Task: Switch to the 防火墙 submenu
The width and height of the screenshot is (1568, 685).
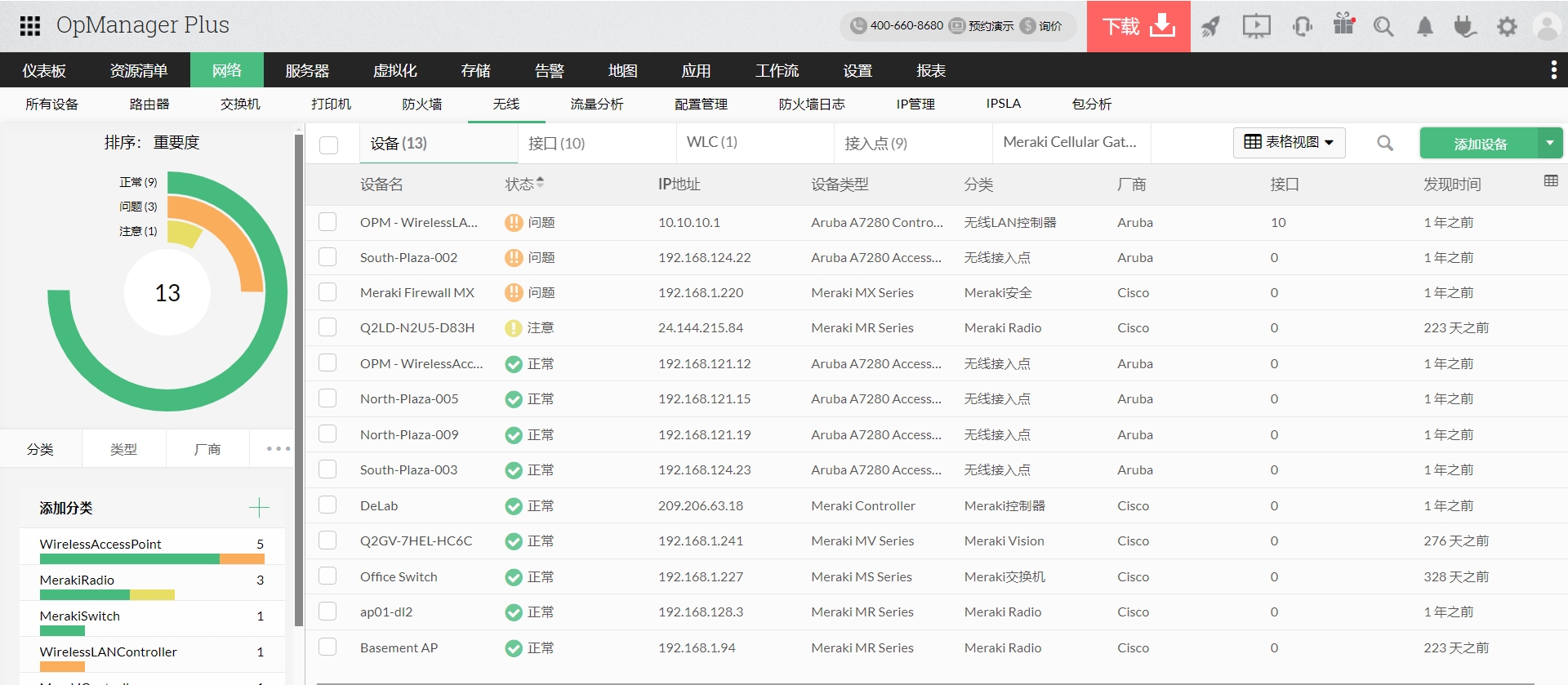Action: coord(422,104)
